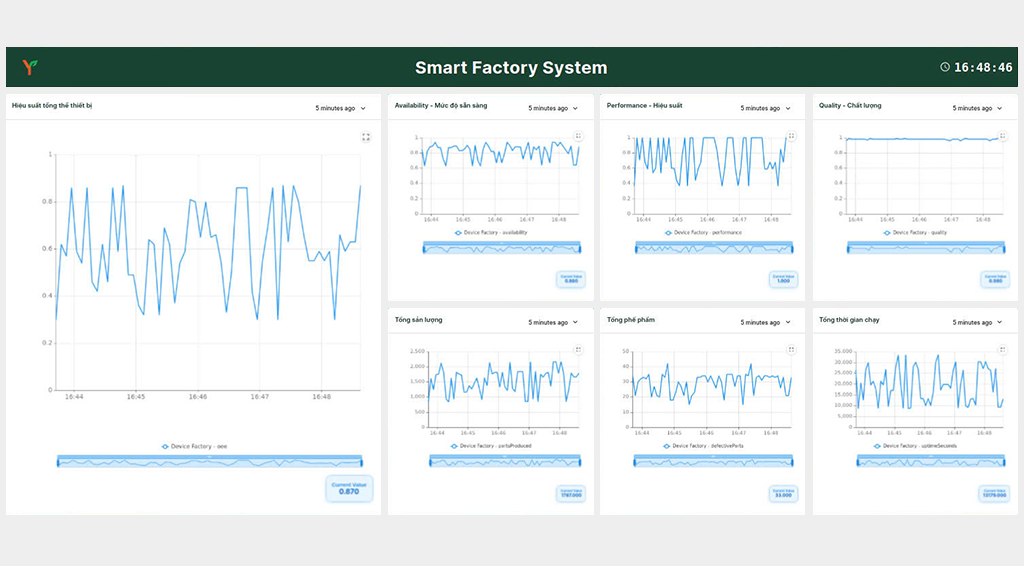
Task: Expand the Tổng thời gian chạy chart
Action: (x=1003, y=350)
